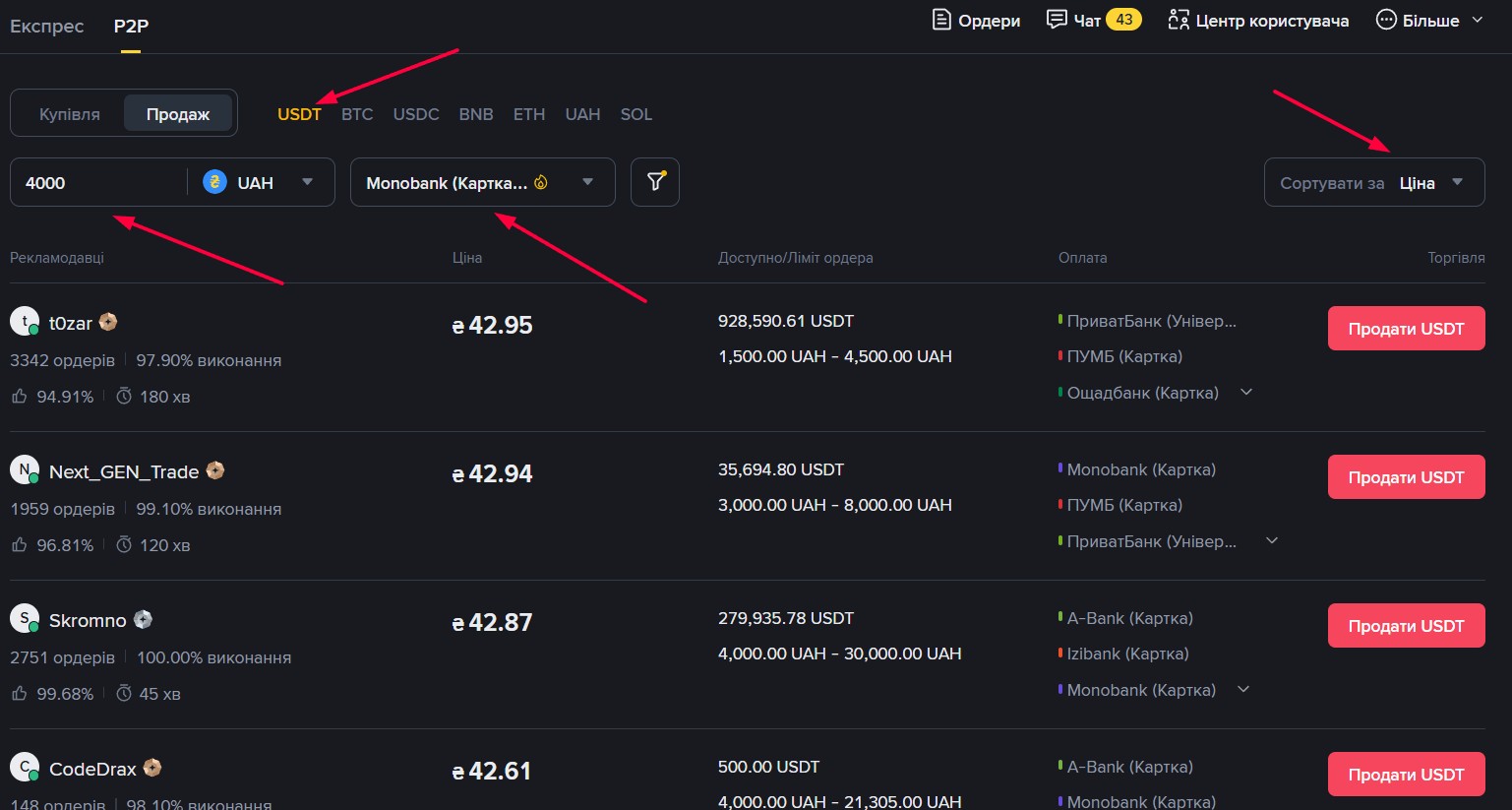Select the ETH coin tab
The image size is (1512, 810).
(x=529, y=114)
